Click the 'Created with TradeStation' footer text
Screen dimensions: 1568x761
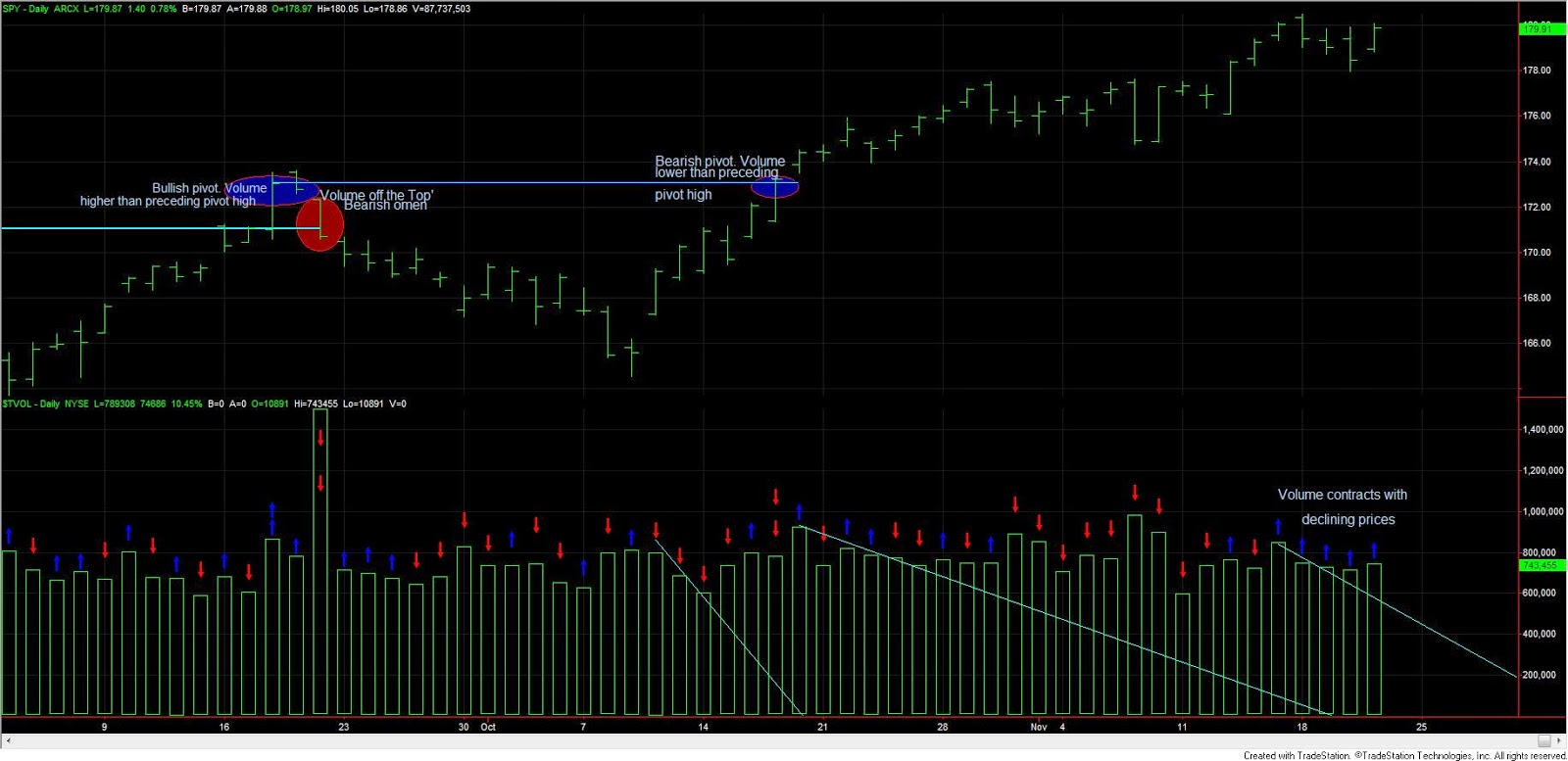coord(1297,755)
